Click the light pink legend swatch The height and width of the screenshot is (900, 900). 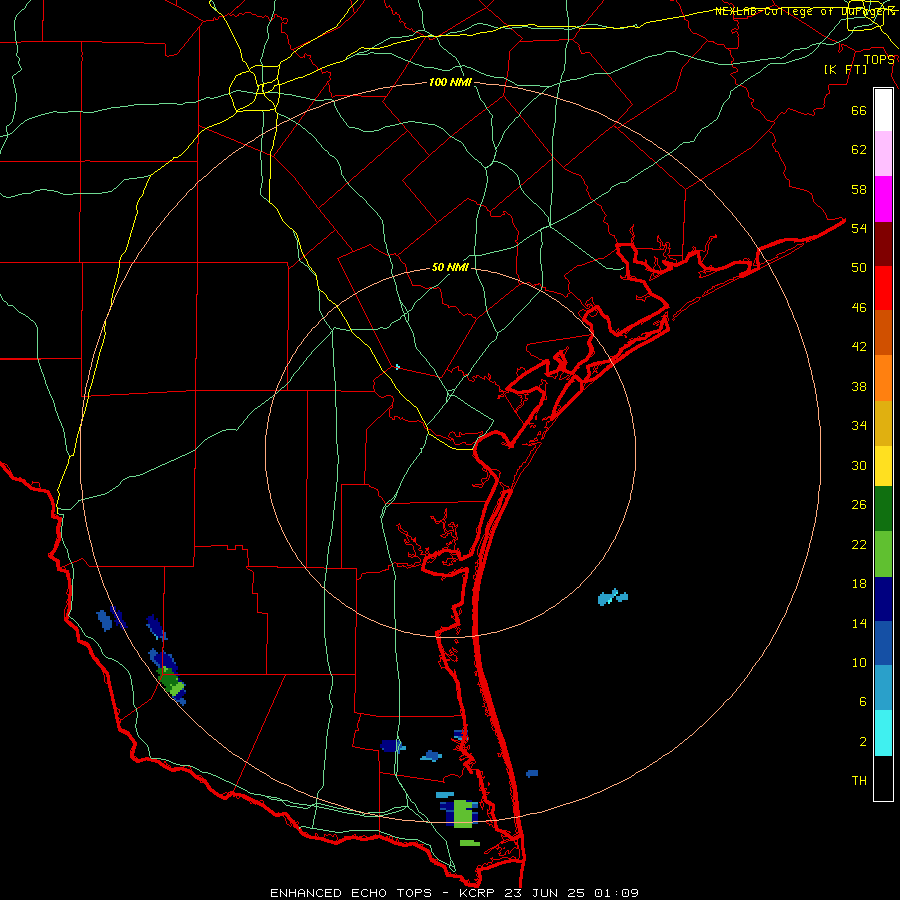[x=883, y=153]
